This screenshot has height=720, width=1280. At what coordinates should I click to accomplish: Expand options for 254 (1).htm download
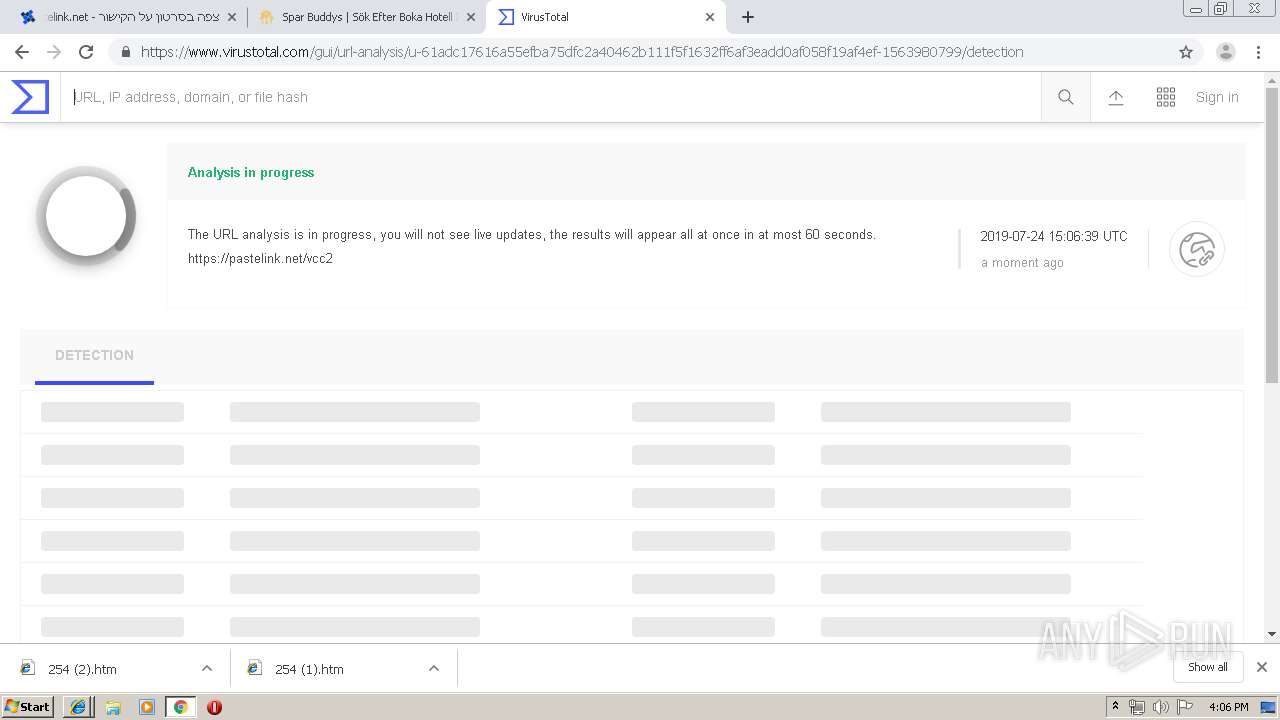tap(434, 668)
